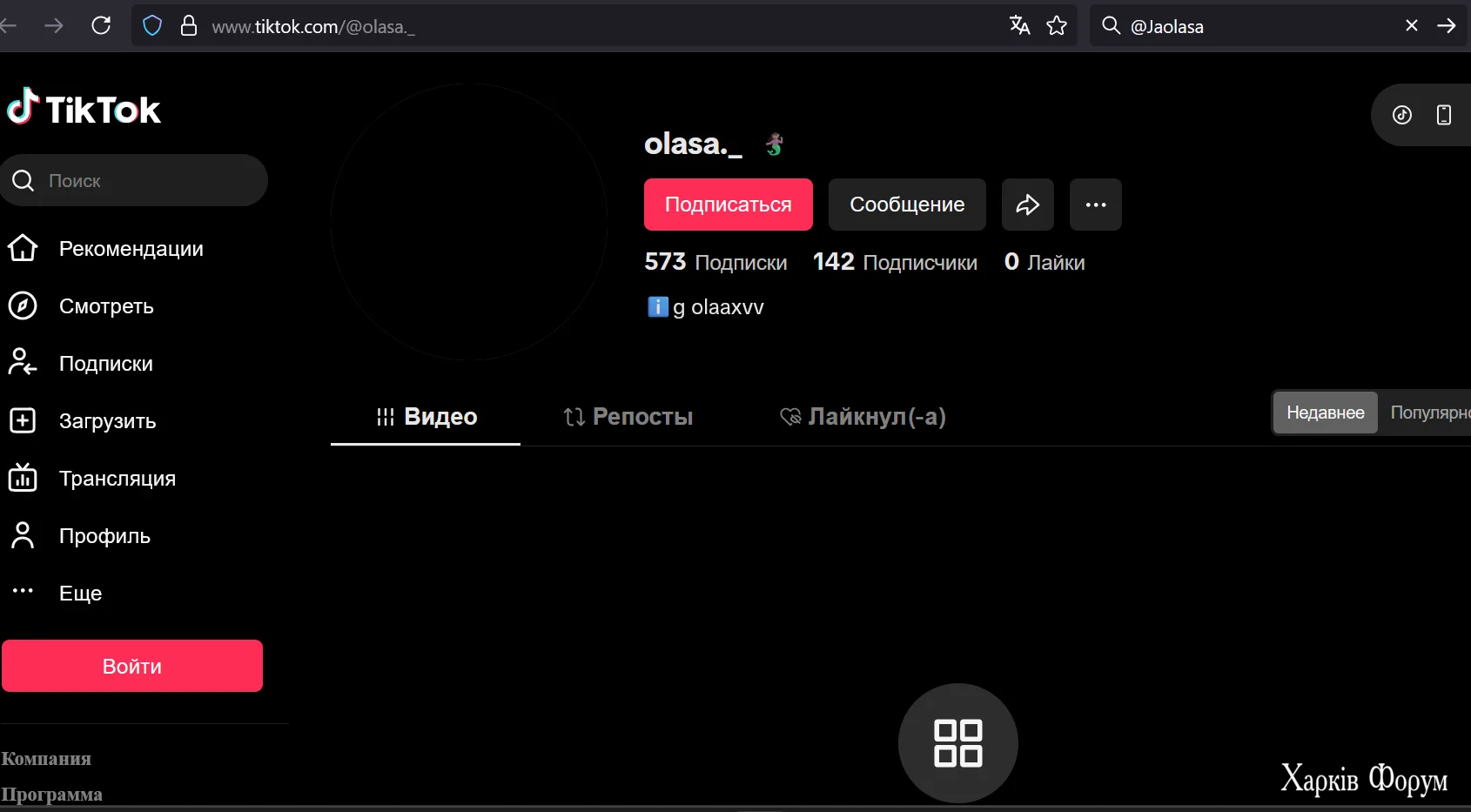Open the three-dots more options button

pyautogui.click(x=1096, y=205)
